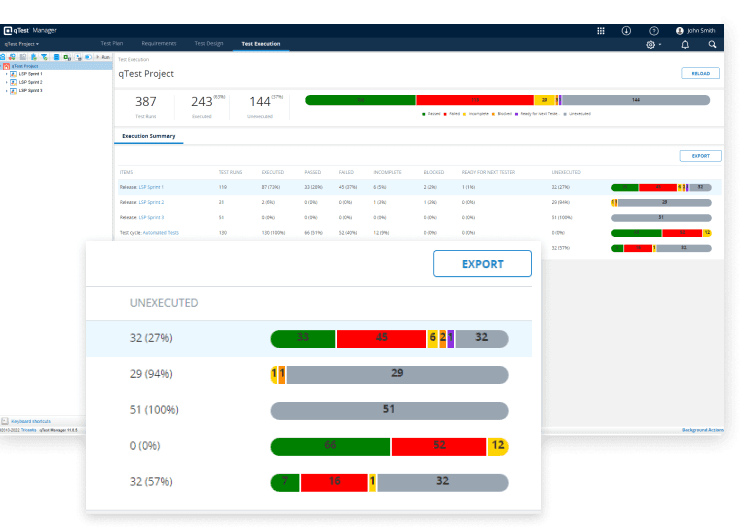Click the download icon in top bar
Viewport: 744px width, 530px height.
tap(626, 31)
